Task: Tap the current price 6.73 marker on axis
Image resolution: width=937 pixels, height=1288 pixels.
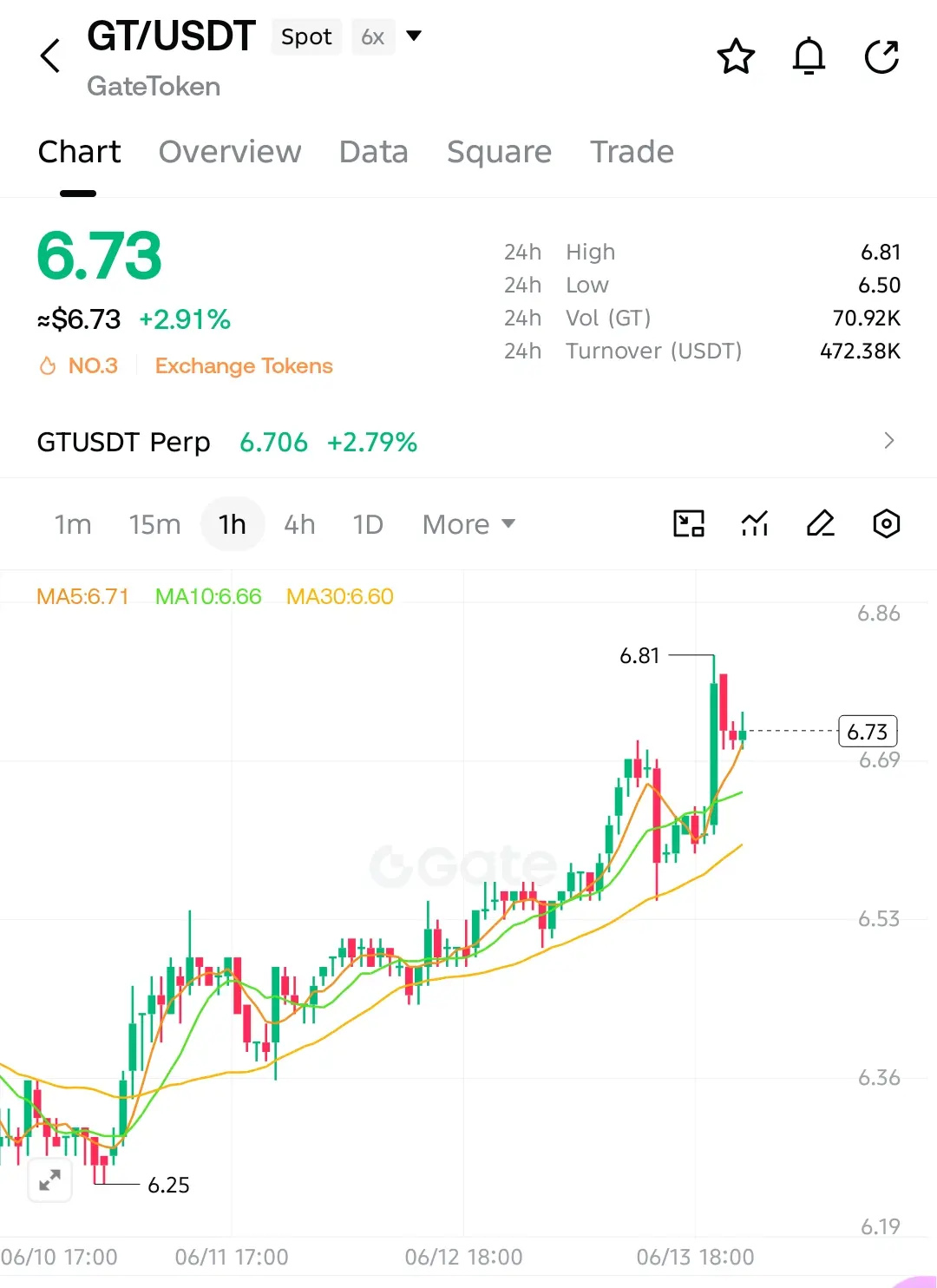Action: coord(868,732)
